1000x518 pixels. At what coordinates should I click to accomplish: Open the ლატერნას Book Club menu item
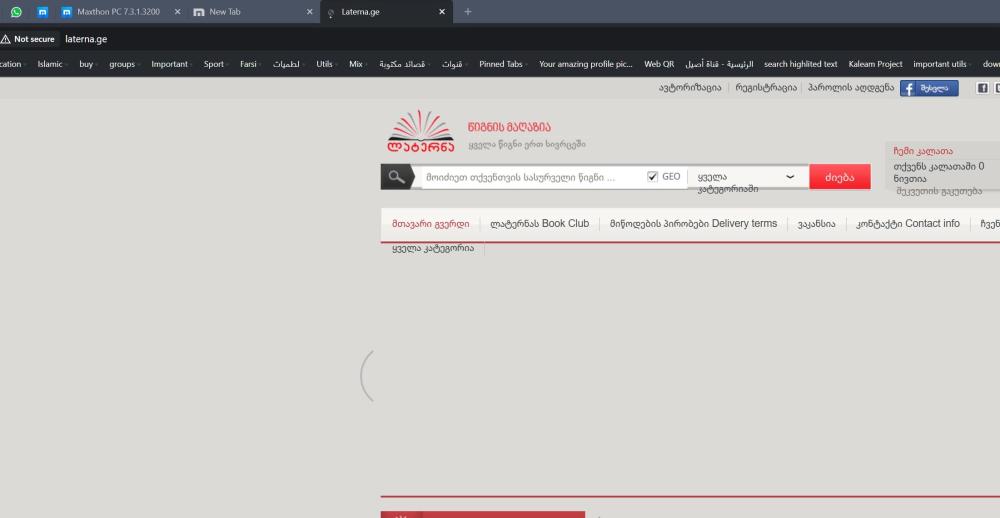coord(540,224)
